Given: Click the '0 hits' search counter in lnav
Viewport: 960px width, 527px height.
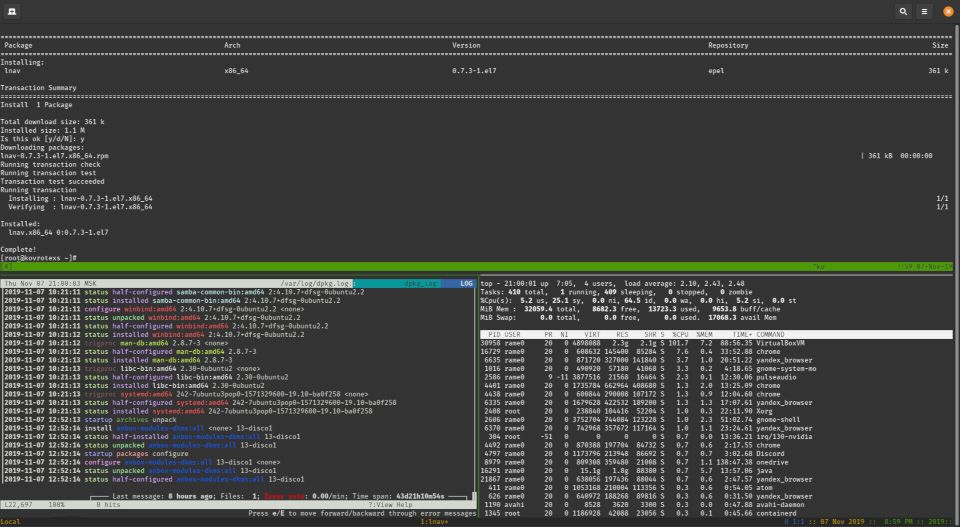Looking at the screenshot, I should pyautogui.click(x=108, y=505).
